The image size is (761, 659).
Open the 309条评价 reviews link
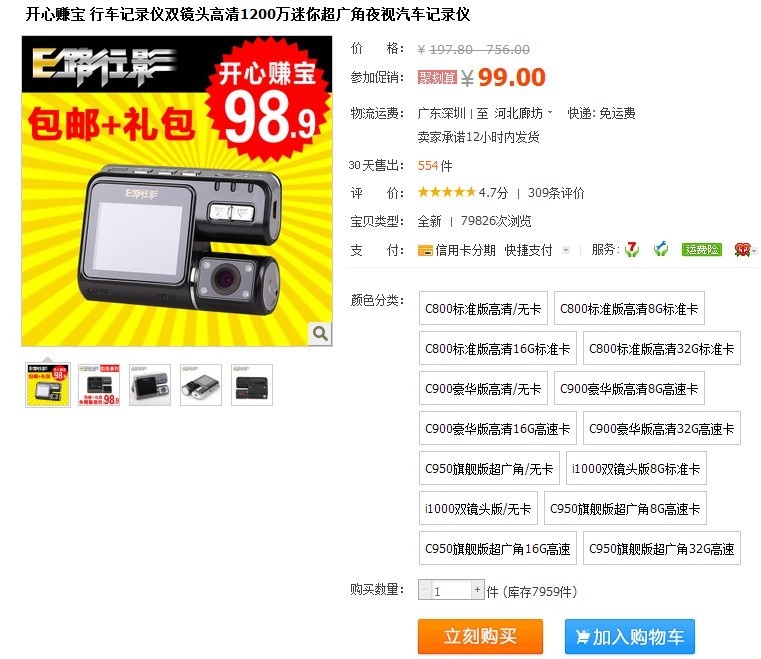click(x=556, y=193)
